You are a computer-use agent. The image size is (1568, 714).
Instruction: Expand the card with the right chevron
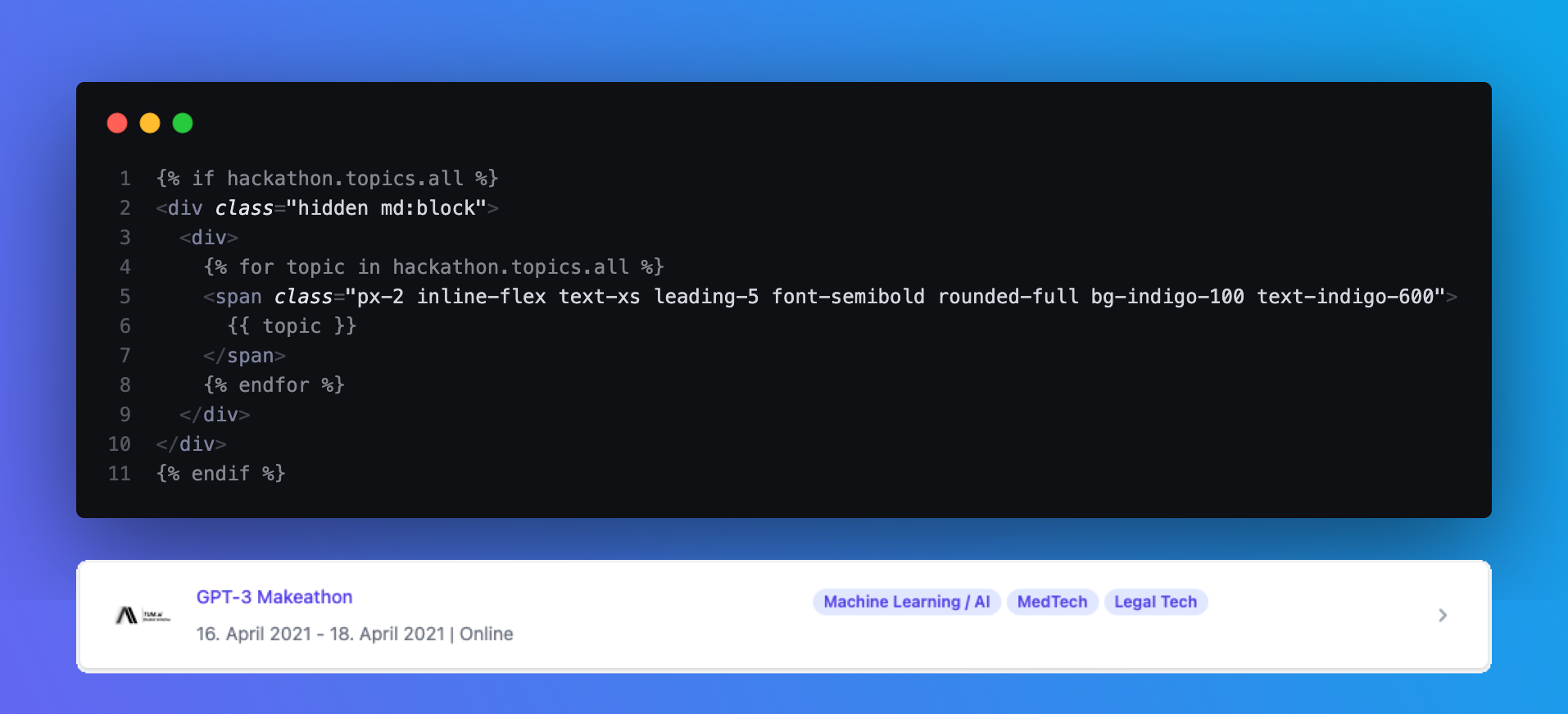(1443, 616)
